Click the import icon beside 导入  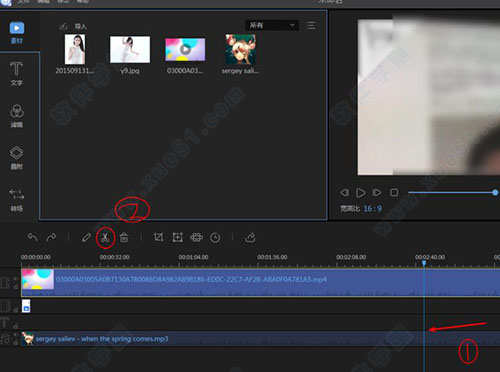pos(63,26)
